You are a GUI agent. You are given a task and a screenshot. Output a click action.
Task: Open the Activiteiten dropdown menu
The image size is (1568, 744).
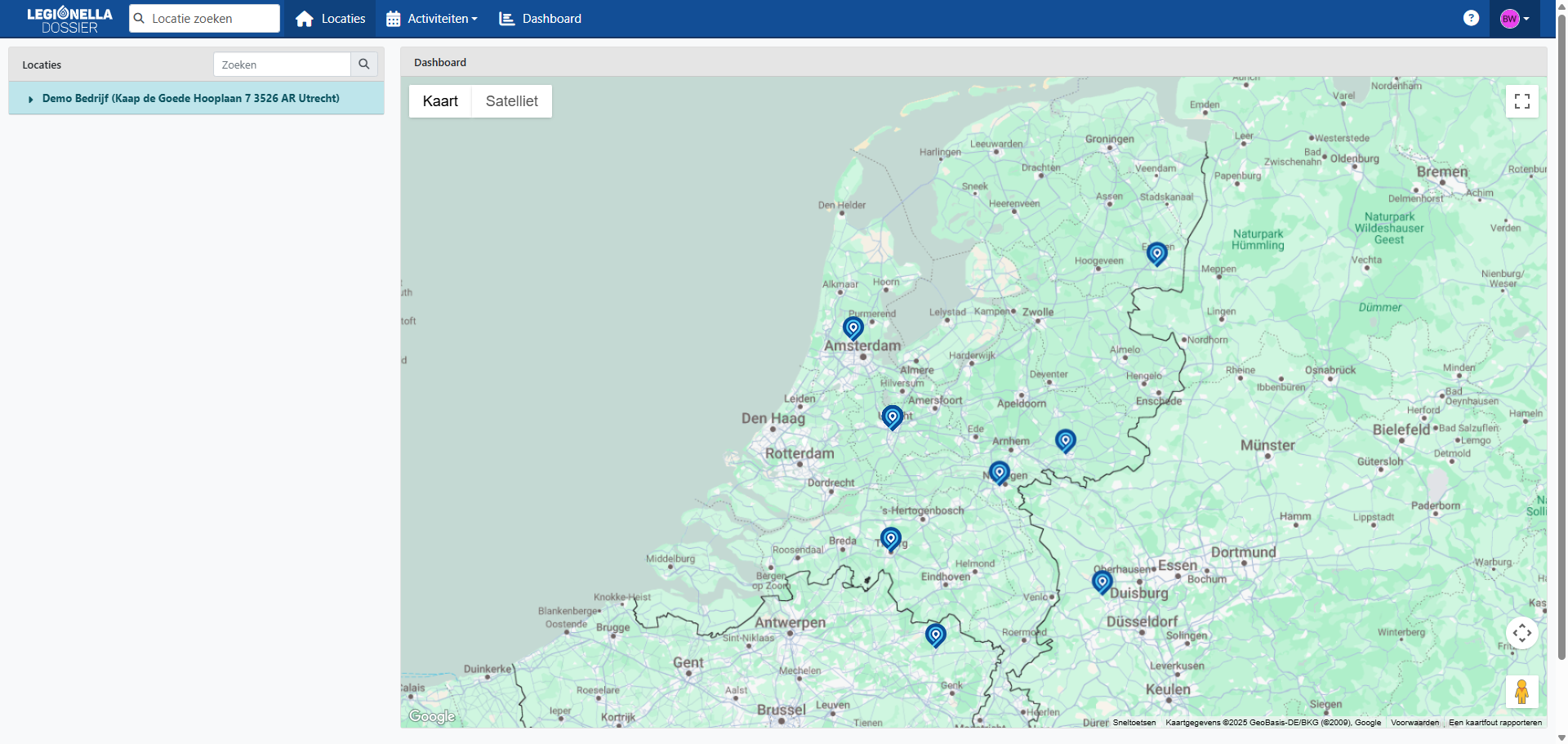coord(432,19)
